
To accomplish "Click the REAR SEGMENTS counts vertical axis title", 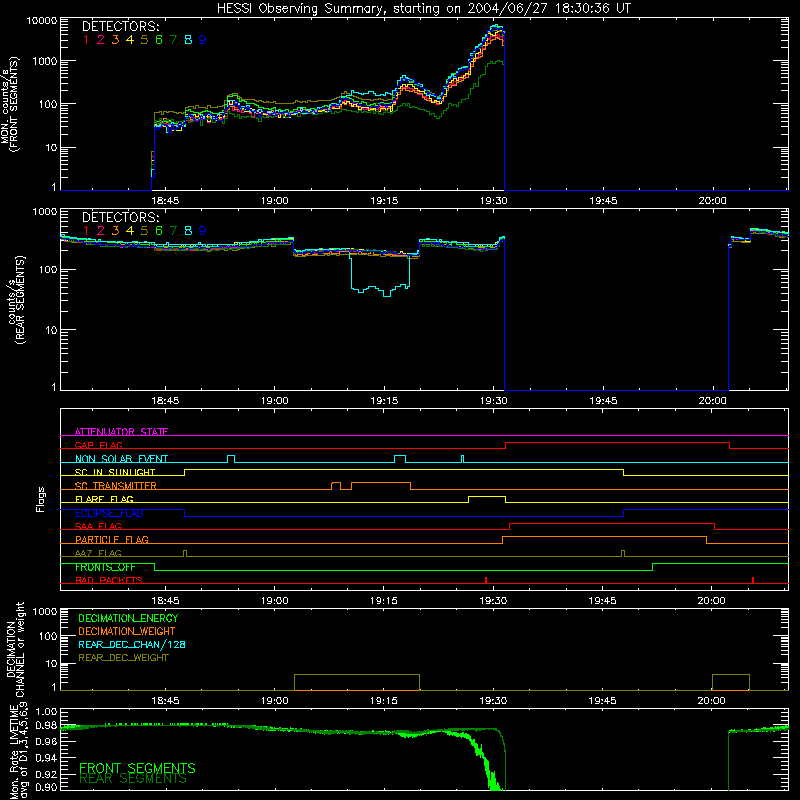I will [16, 300].
